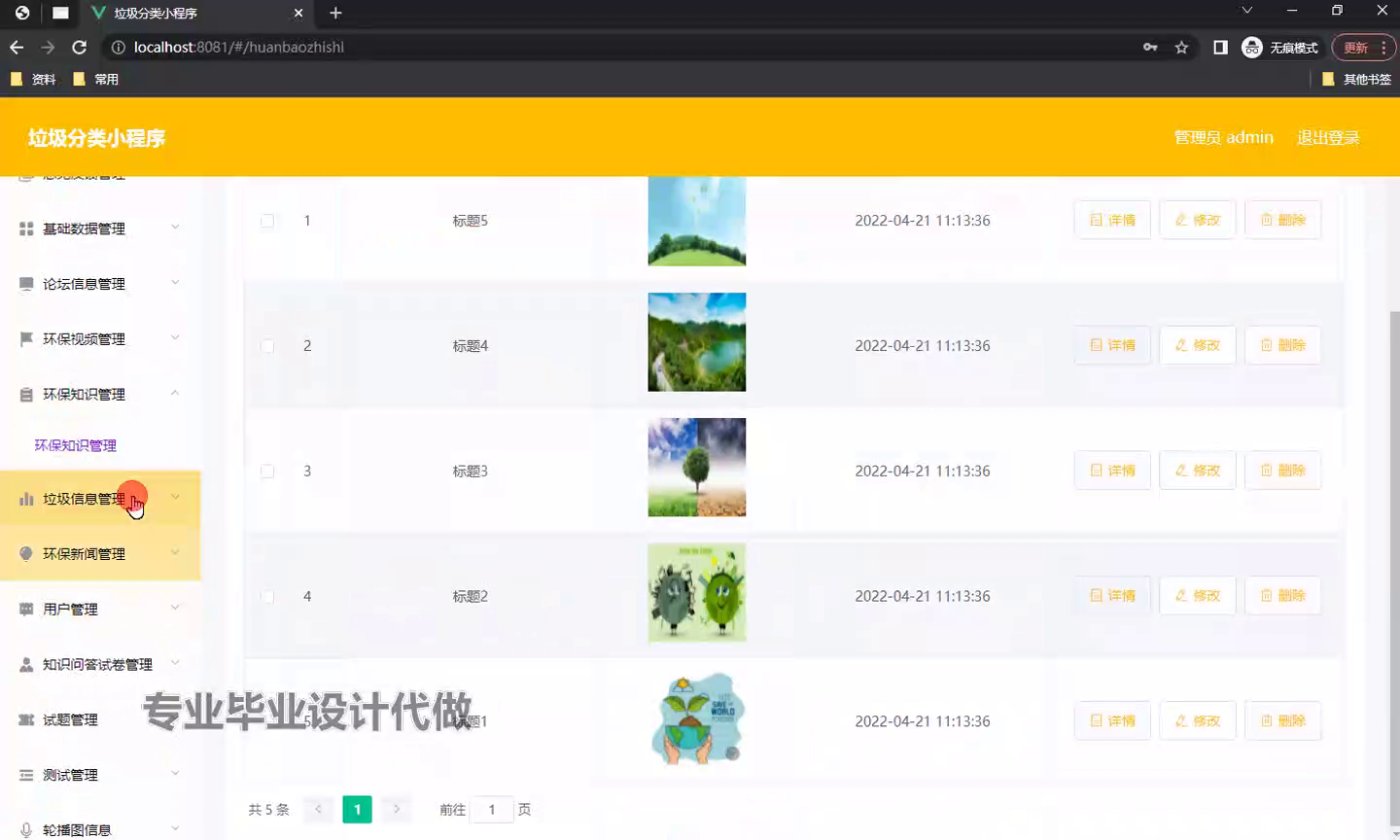Open the 标题2 cartoon germs thumbnail
1400x840 pixels.
point(697,592)
